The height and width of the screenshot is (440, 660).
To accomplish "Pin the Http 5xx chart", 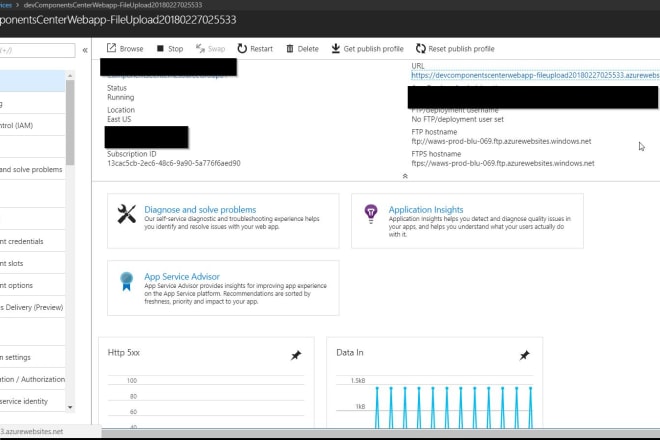I will (x=296, y=355).
